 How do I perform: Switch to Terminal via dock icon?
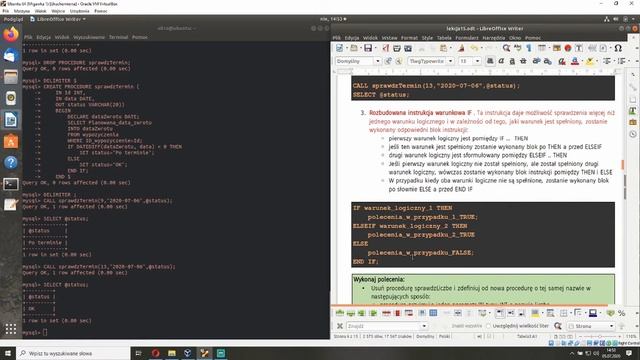11,184
